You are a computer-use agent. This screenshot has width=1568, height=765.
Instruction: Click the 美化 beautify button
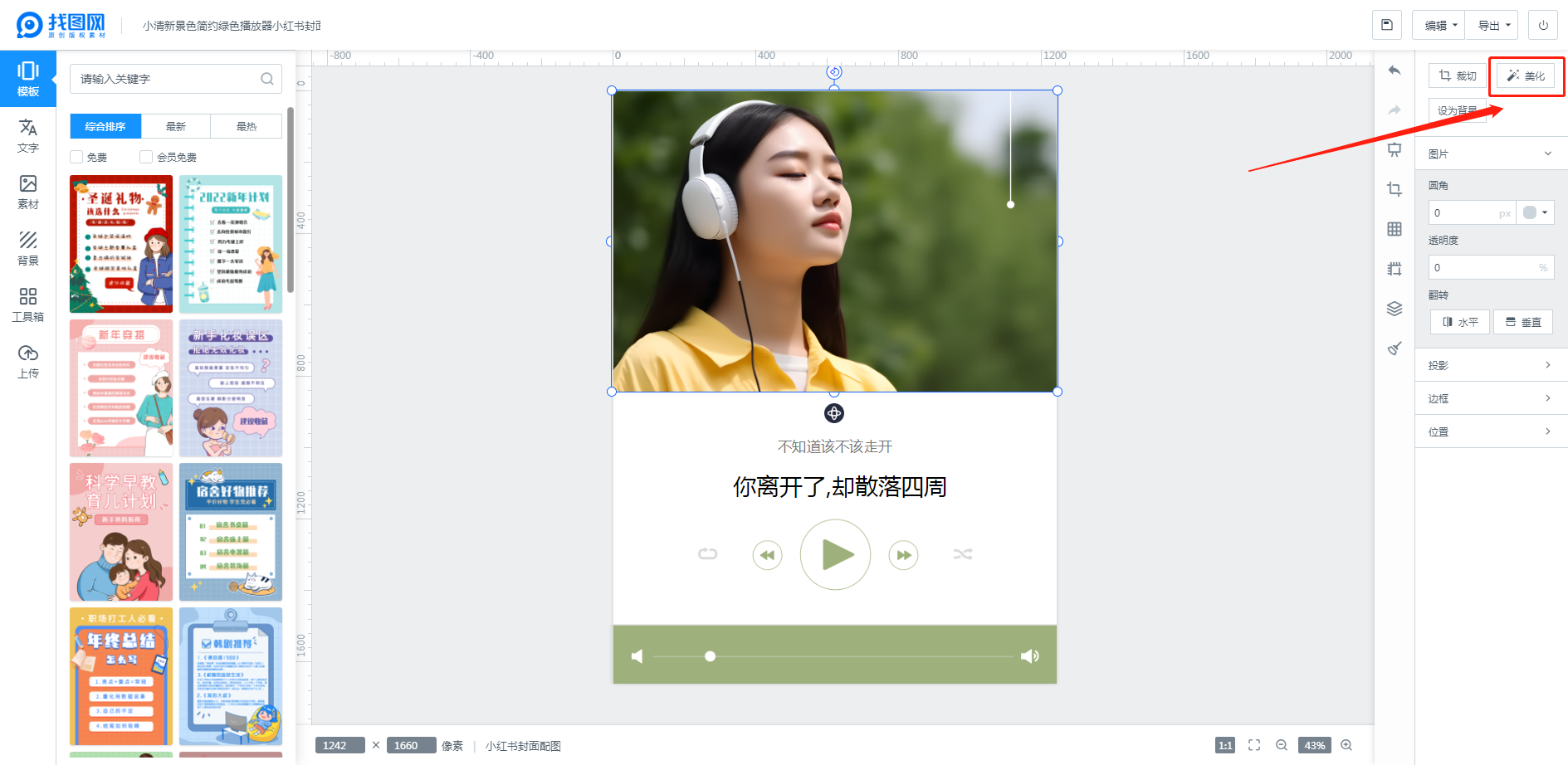(x=1526, y=76)
